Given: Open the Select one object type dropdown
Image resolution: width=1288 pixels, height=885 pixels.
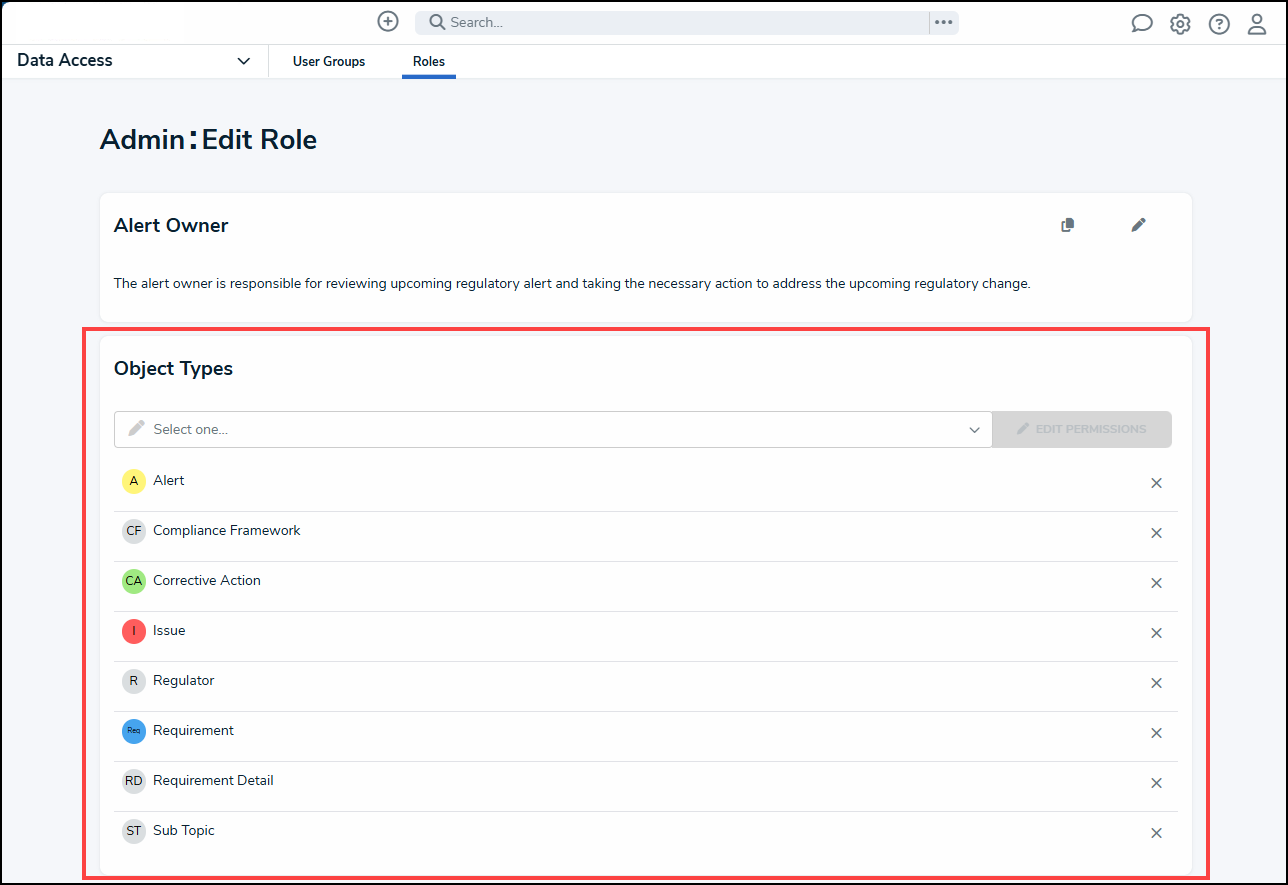Looking at the screenshot, I should tap(553, 429).
